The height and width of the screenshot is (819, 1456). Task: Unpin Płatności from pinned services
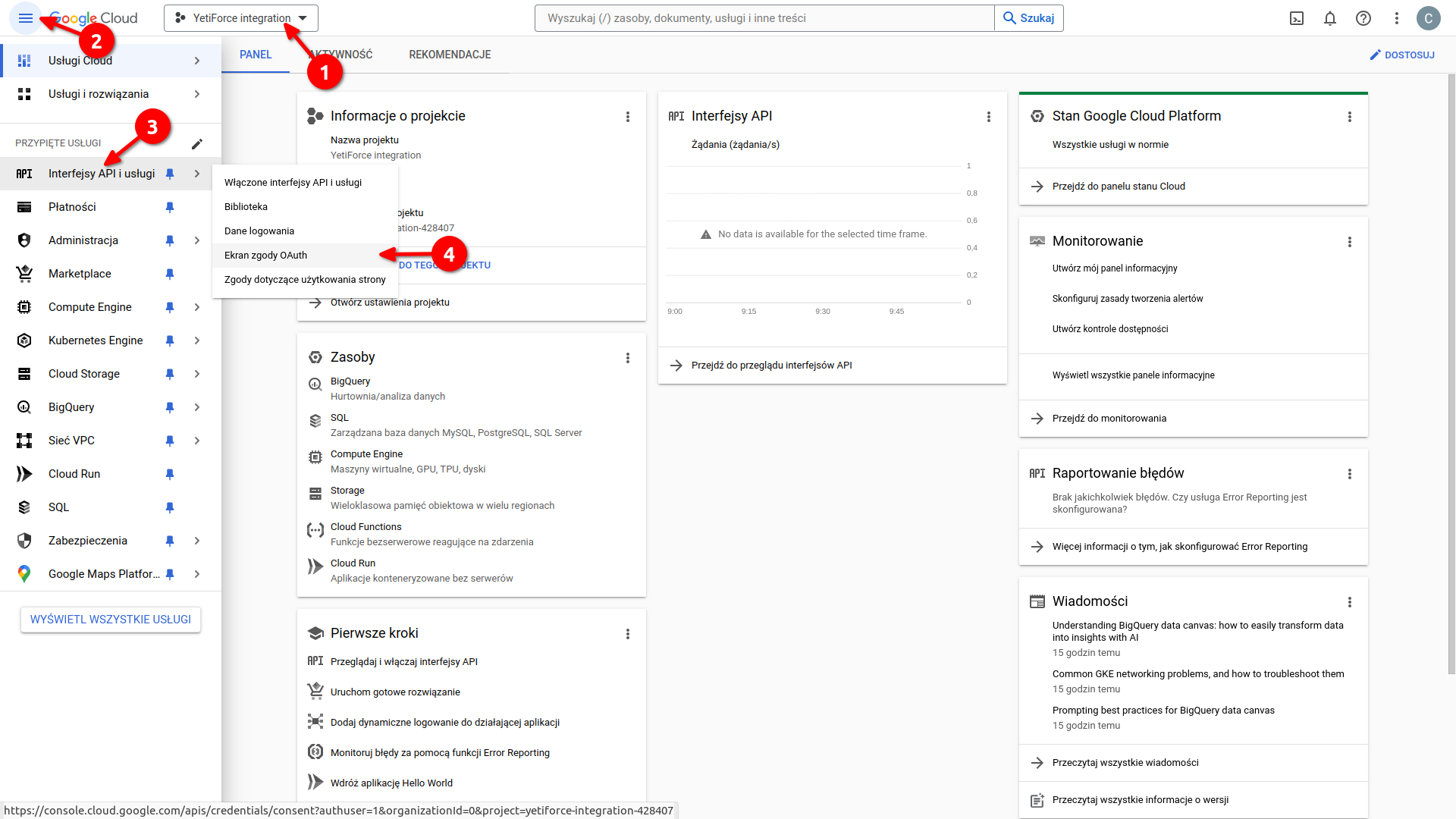pyautogui.click(x=170, y=207)
